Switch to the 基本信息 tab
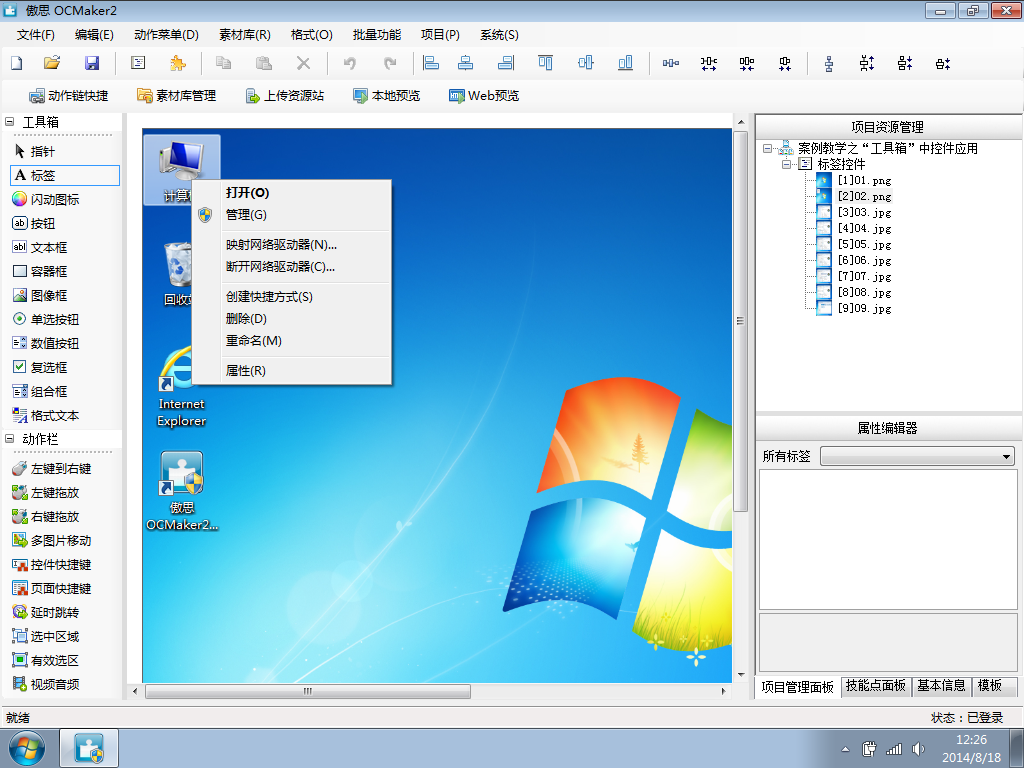Screen dimensions: 1024x768 (x=941, y=686)
